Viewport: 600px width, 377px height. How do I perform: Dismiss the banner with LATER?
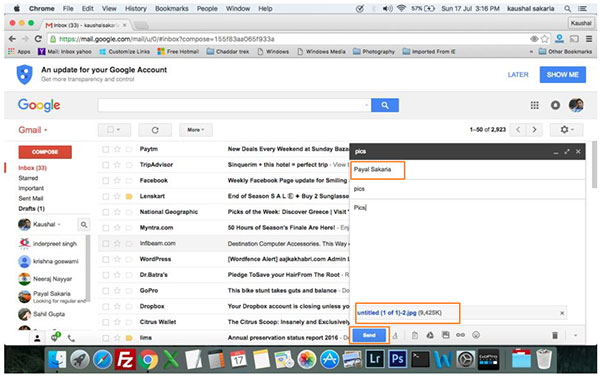click(518, 75)
